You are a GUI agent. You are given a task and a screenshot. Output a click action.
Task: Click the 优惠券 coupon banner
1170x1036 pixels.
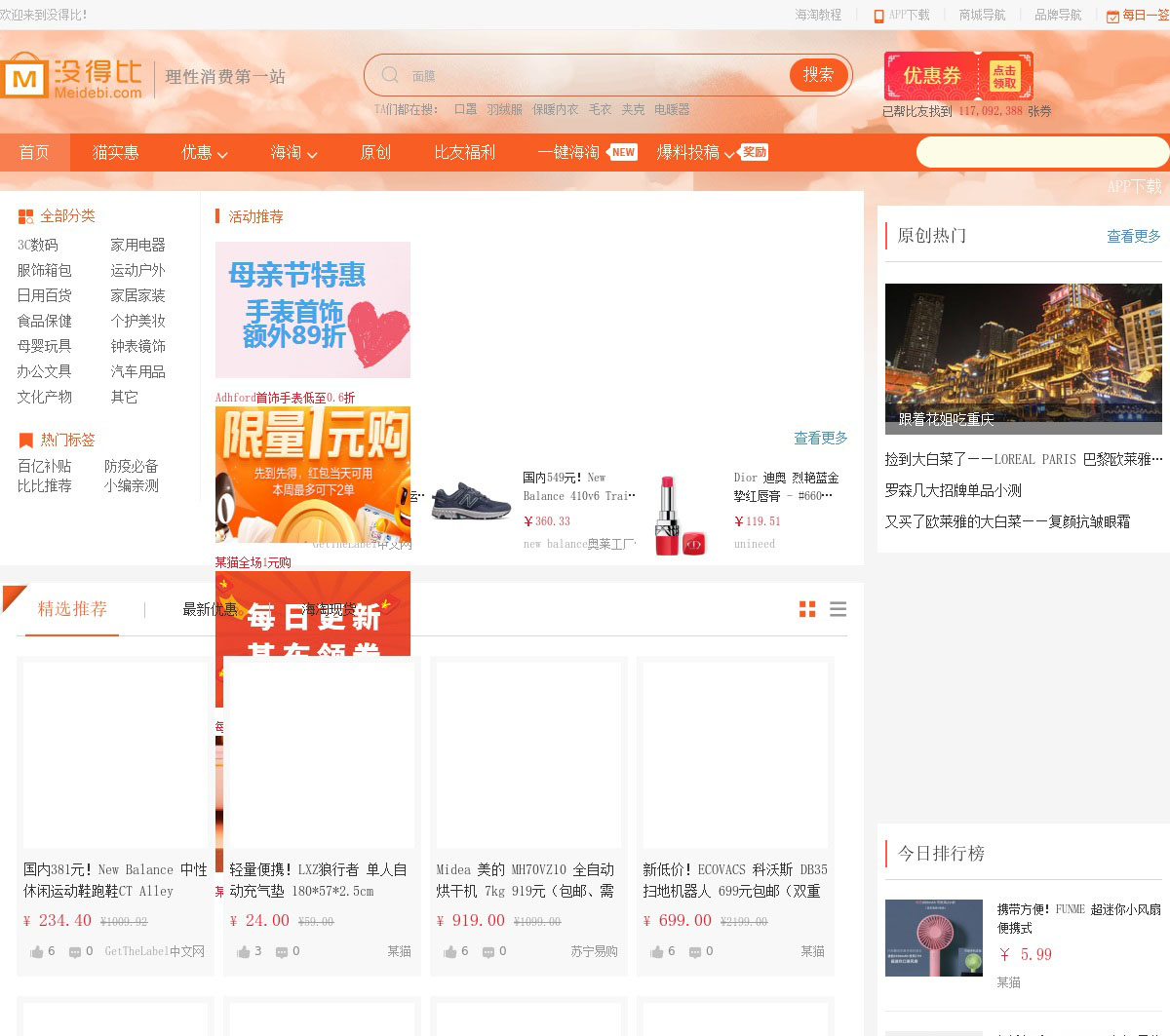point(957,76)
